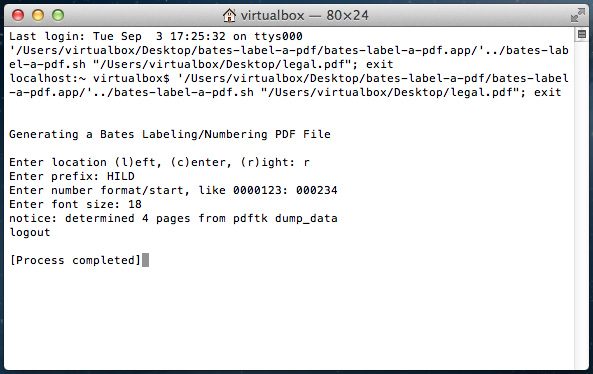The image size is (593, 374).
Task: Click the vertical scrollbar track
Action: point(582,204)
